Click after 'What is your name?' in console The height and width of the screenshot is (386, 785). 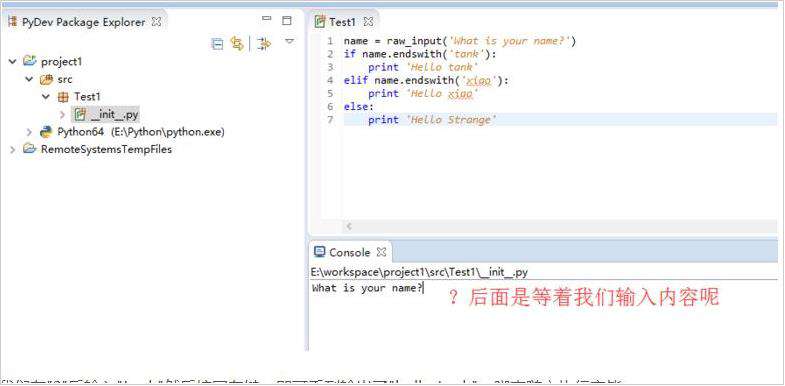(x=425, y=288)
